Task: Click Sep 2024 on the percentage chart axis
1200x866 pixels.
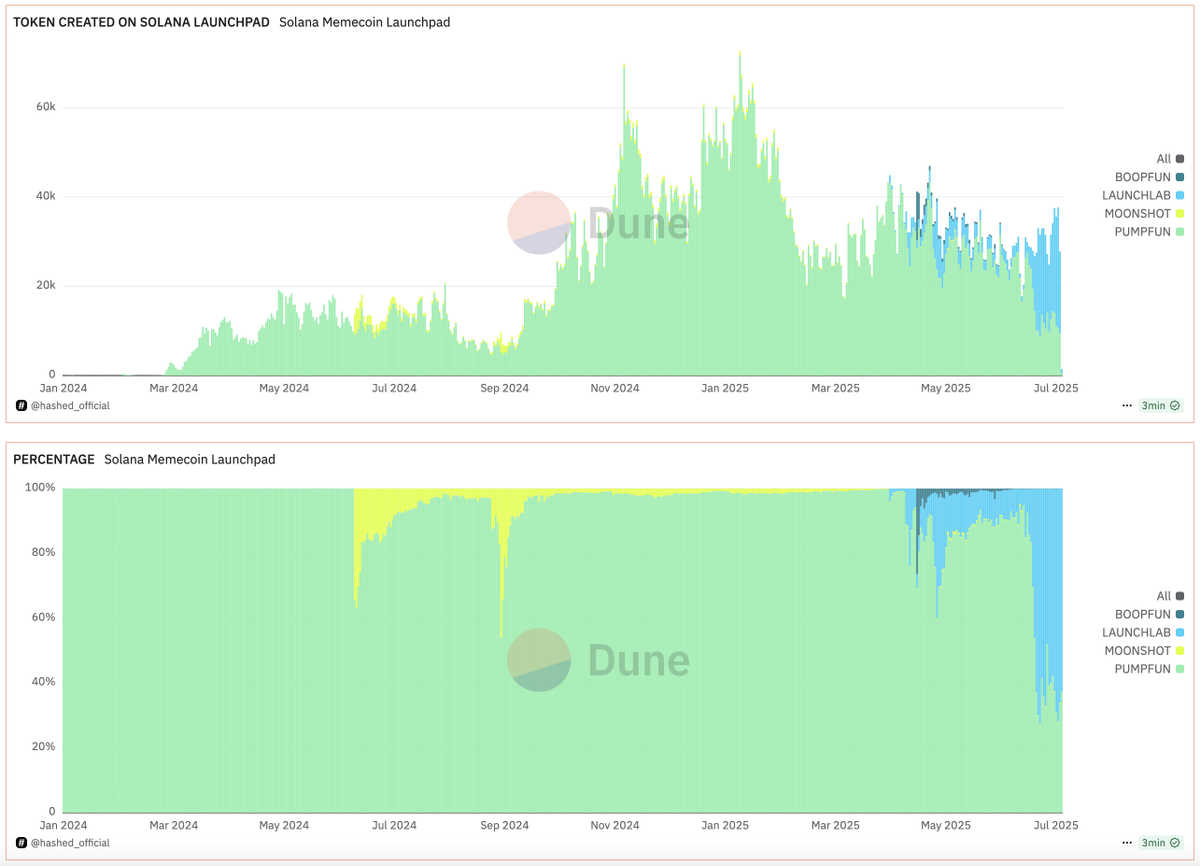Action: tap(504, 825)
